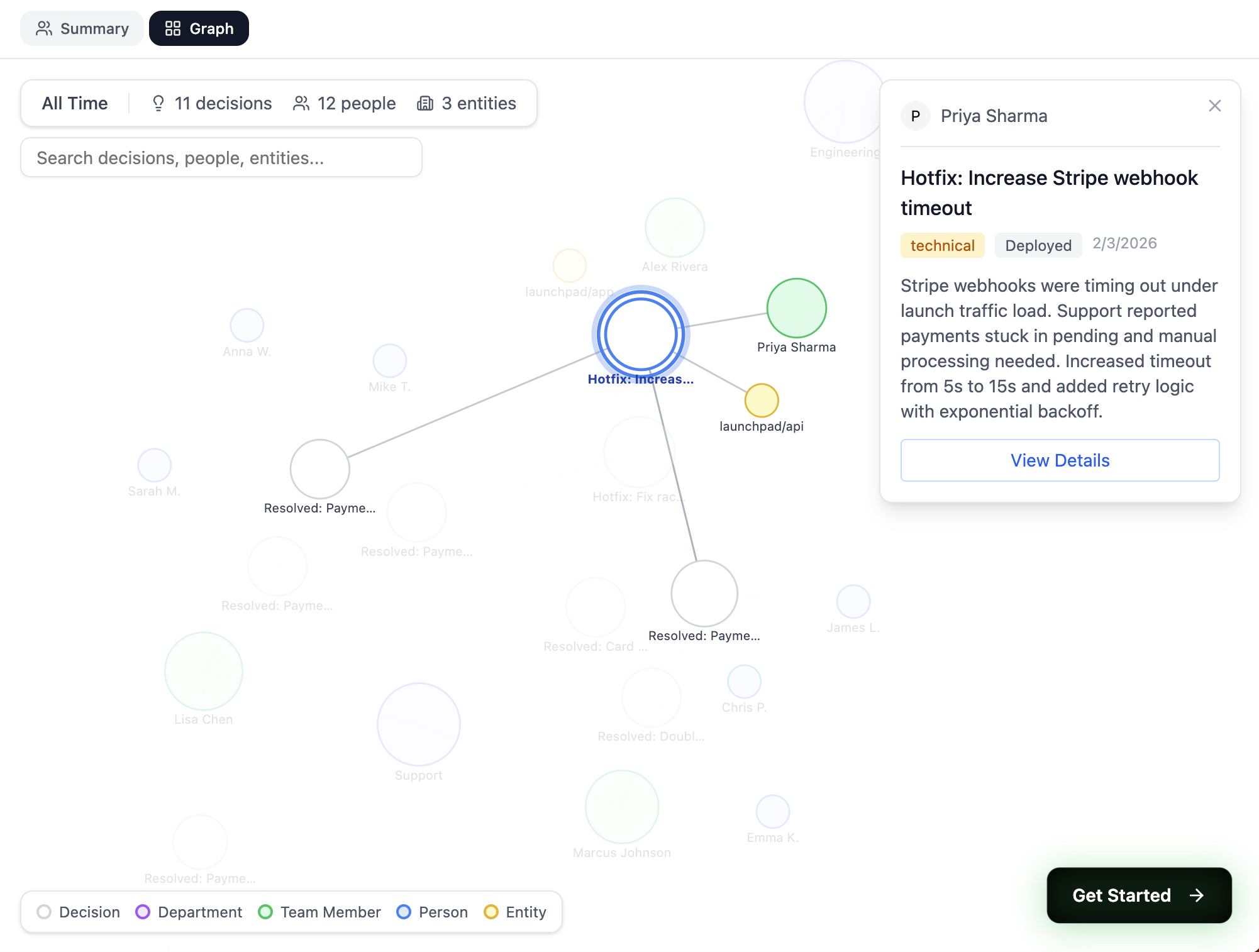The image size is (1259, 952).
Task: Click the P avatar in detail panel
Action: (916, 116)
